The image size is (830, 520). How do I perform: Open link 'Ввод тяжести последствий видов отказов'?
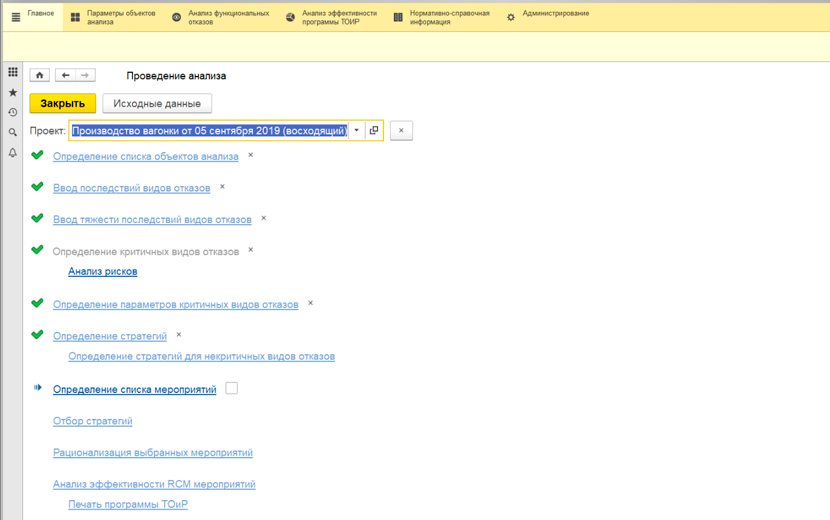click(x=152, y=220)
